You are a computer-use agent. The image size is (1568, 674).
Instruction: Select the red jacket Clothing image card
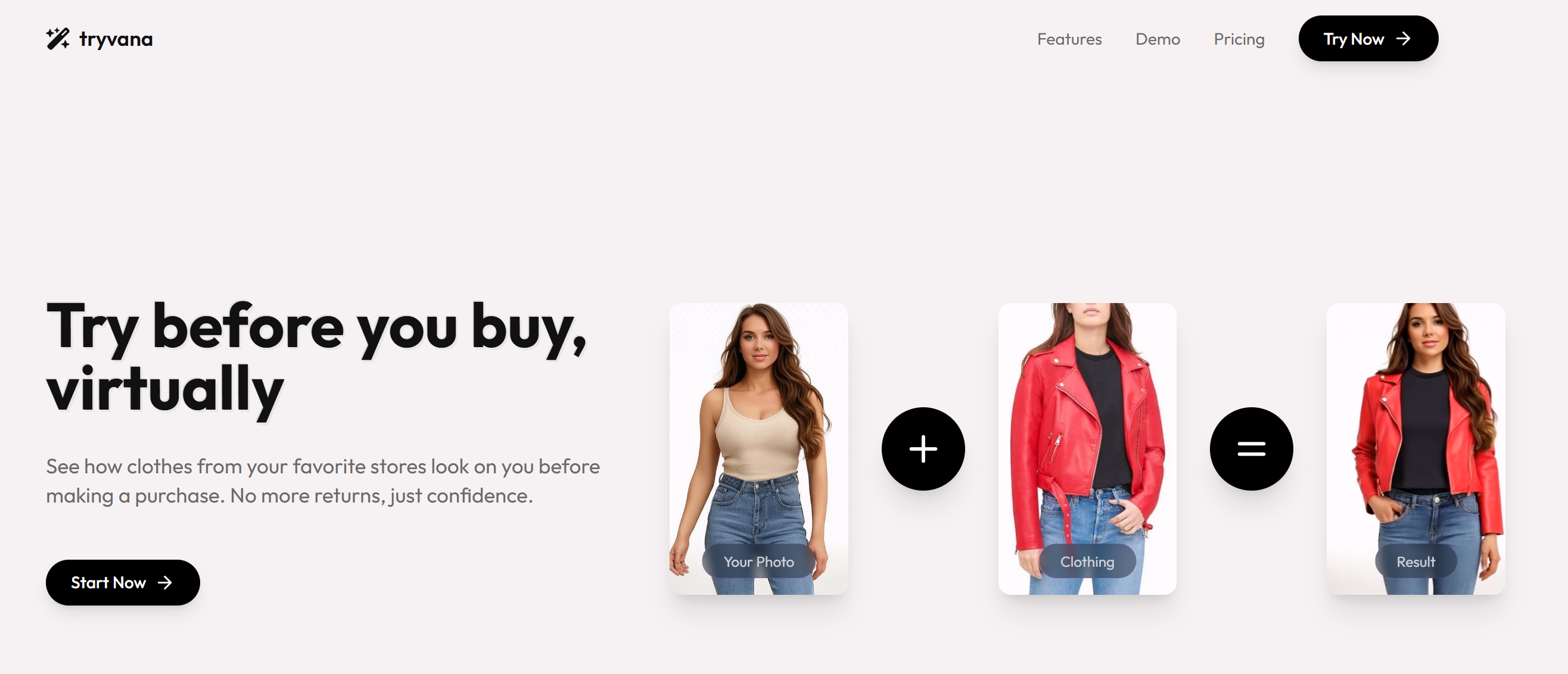tap(1087, 449)
